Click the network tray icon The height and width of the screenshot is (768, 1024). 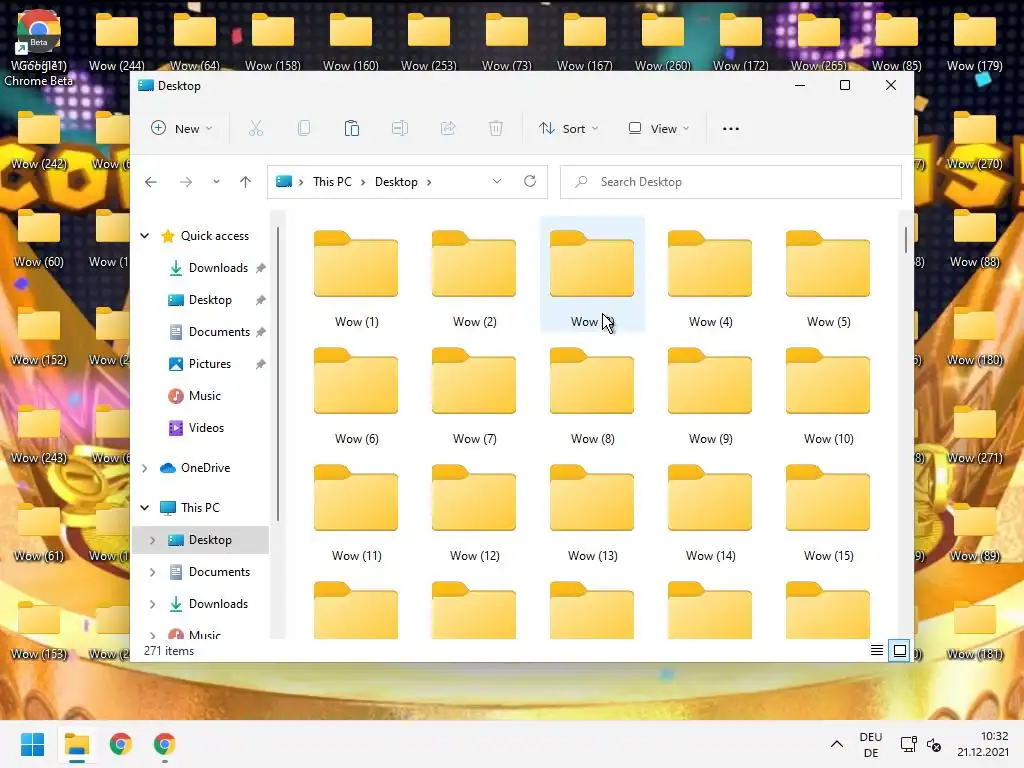click(x=908, y=744)
